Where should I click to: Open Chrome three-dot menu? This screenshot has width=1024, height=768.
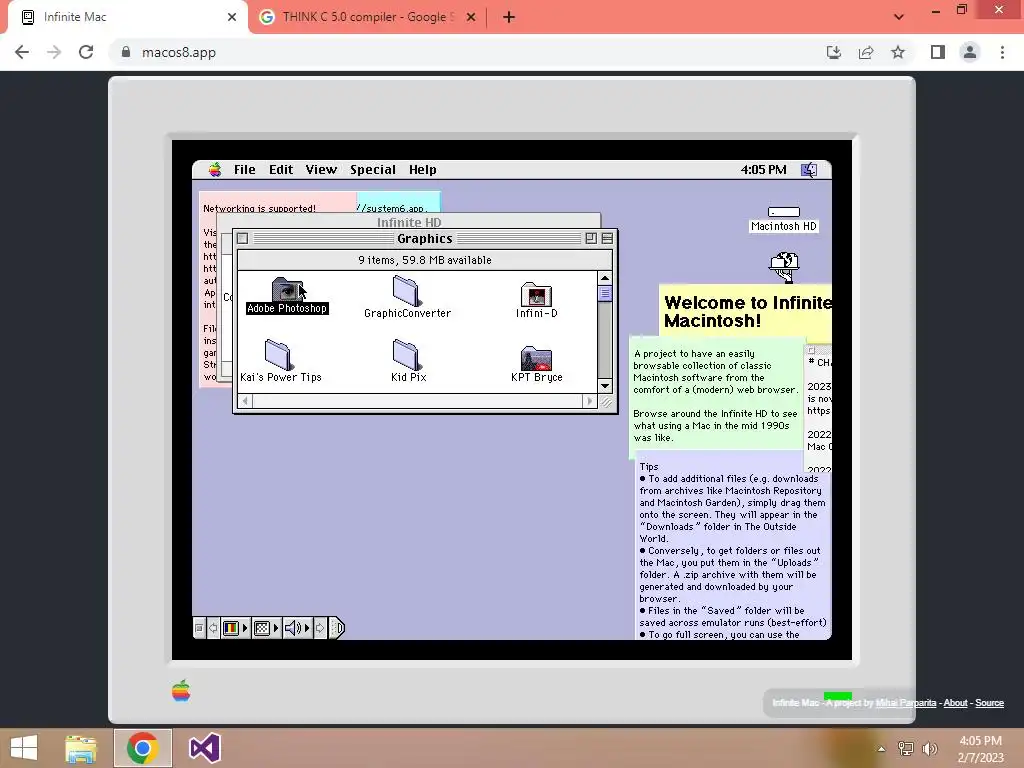pyautogui.click(x=1002, y=52)
